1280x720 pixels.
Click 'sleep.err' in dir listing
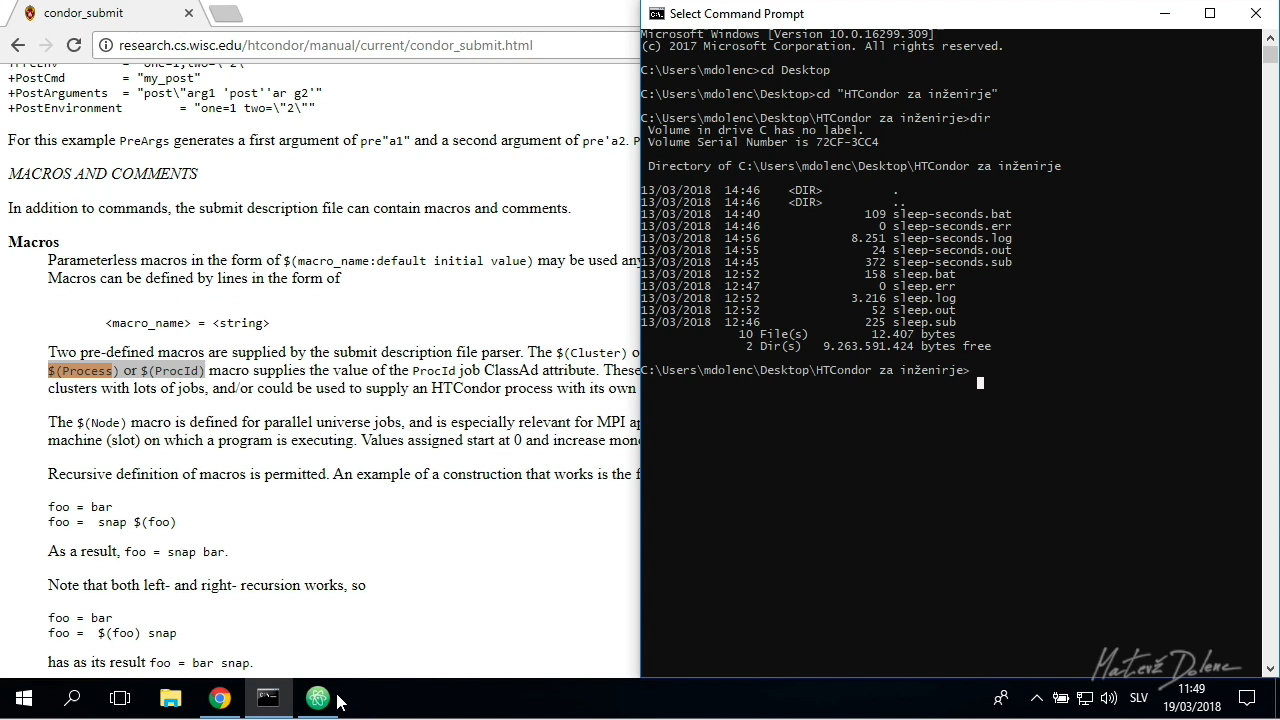[x=923, y=286]
